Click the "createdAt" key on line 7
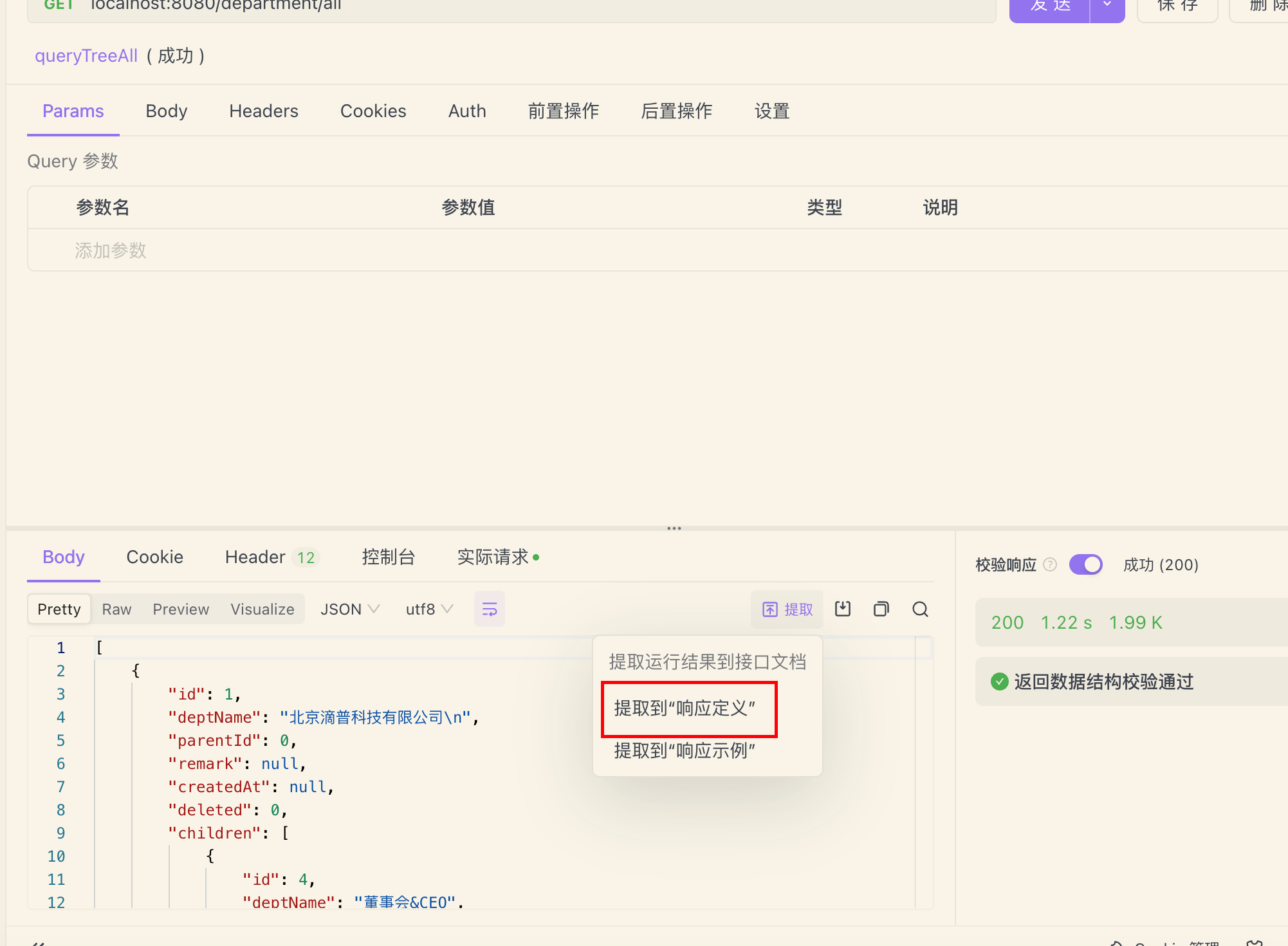The height and width of the screenshot is (946, 1288). pos(219,787)
